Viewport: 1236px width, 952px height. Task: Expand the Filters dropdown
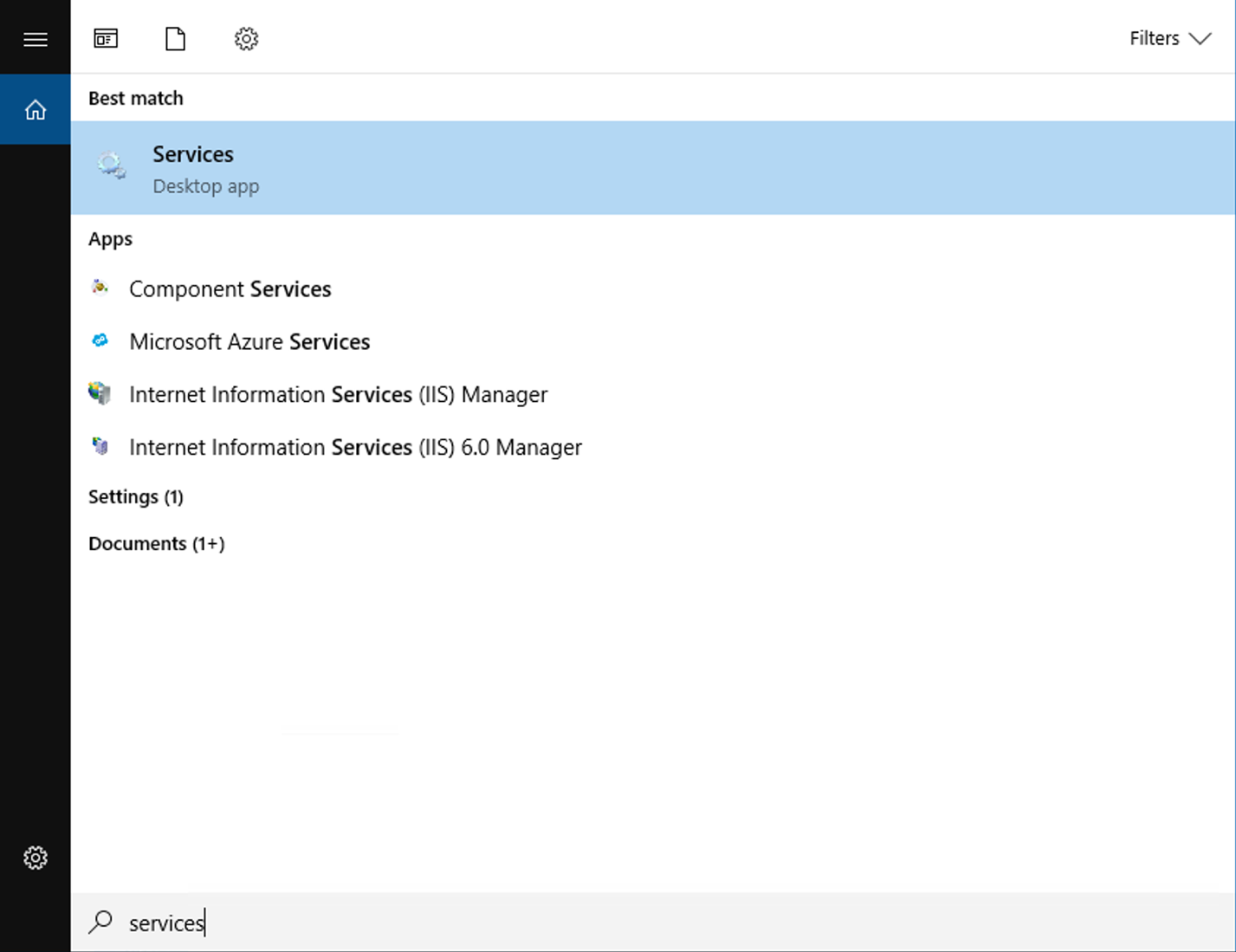[1169, 38]
